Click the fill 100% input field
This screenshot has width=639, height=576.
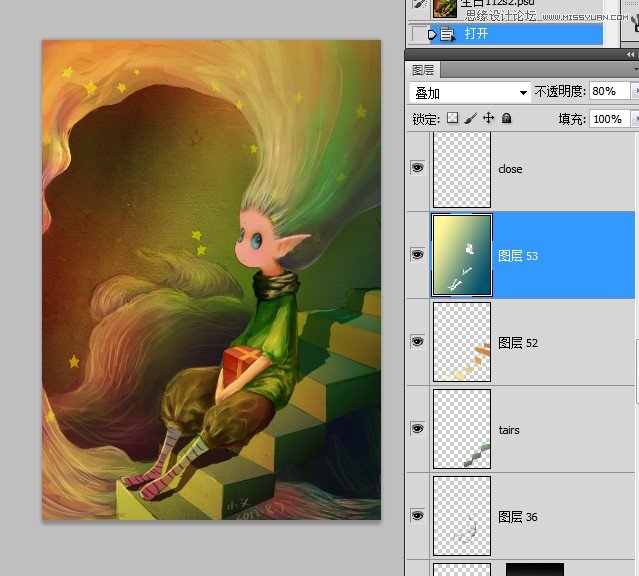coord(606,119)
